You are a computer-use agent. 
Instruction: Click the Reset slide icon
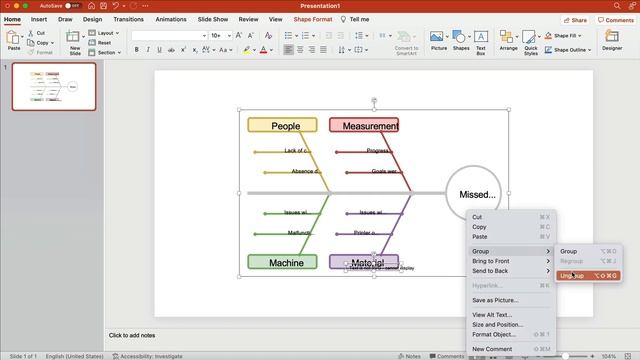point(92,42)
